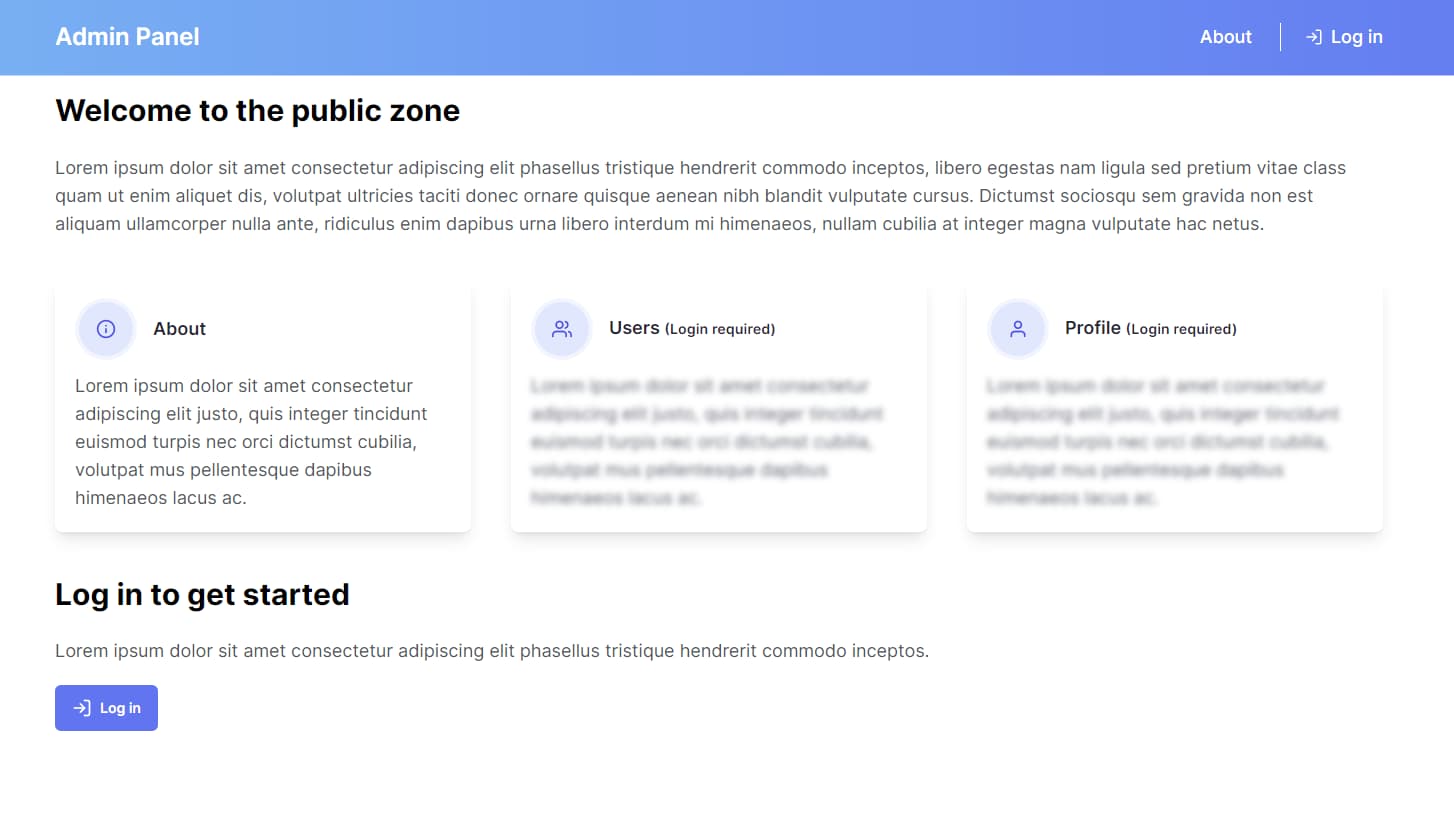The image size is (1454, 828).
Task: Click the info icon on About card
Action: click(106, 329)
